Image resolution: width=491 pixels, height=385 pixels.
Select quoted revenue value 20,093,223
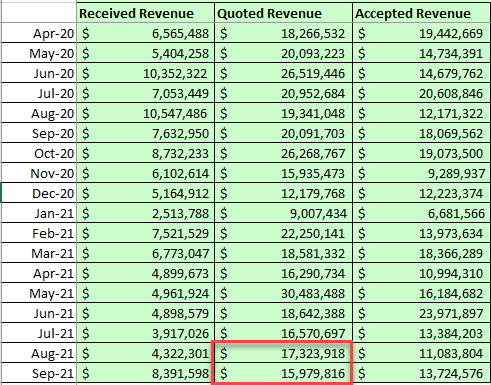[283, 53]
